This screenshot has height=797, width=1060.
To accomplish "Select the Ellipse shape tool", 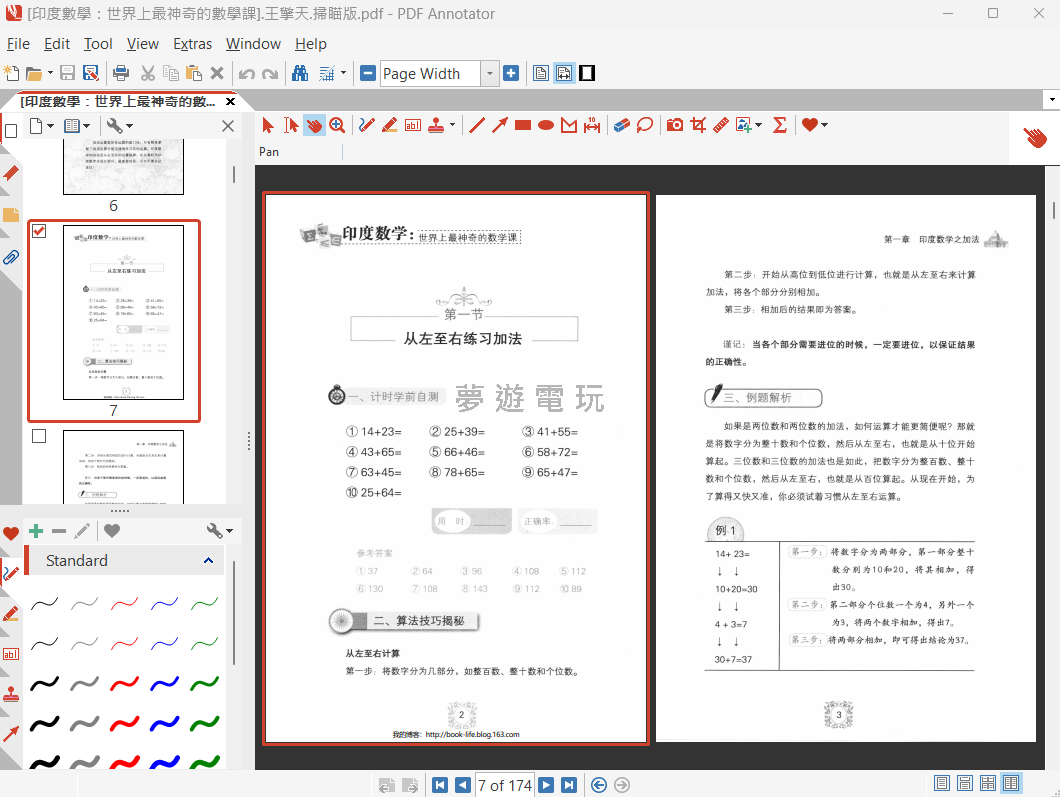I will pyautogui.click(x=546, y=125).
